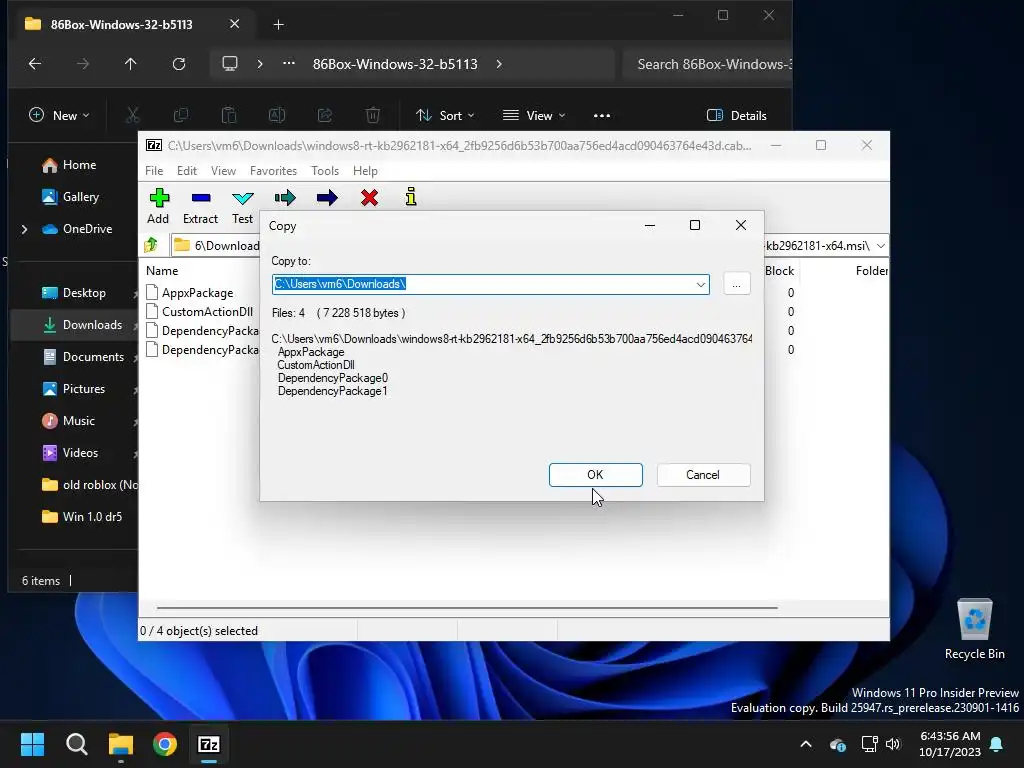Open a new File Explorer tab with plus

coord(278,25)
